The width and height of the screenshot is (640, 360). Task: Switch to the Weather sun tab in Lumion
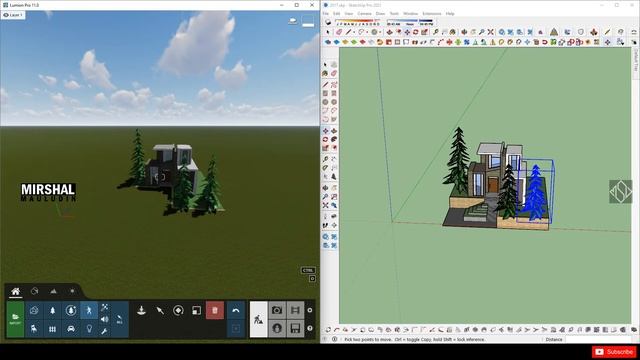coord(72,291)
